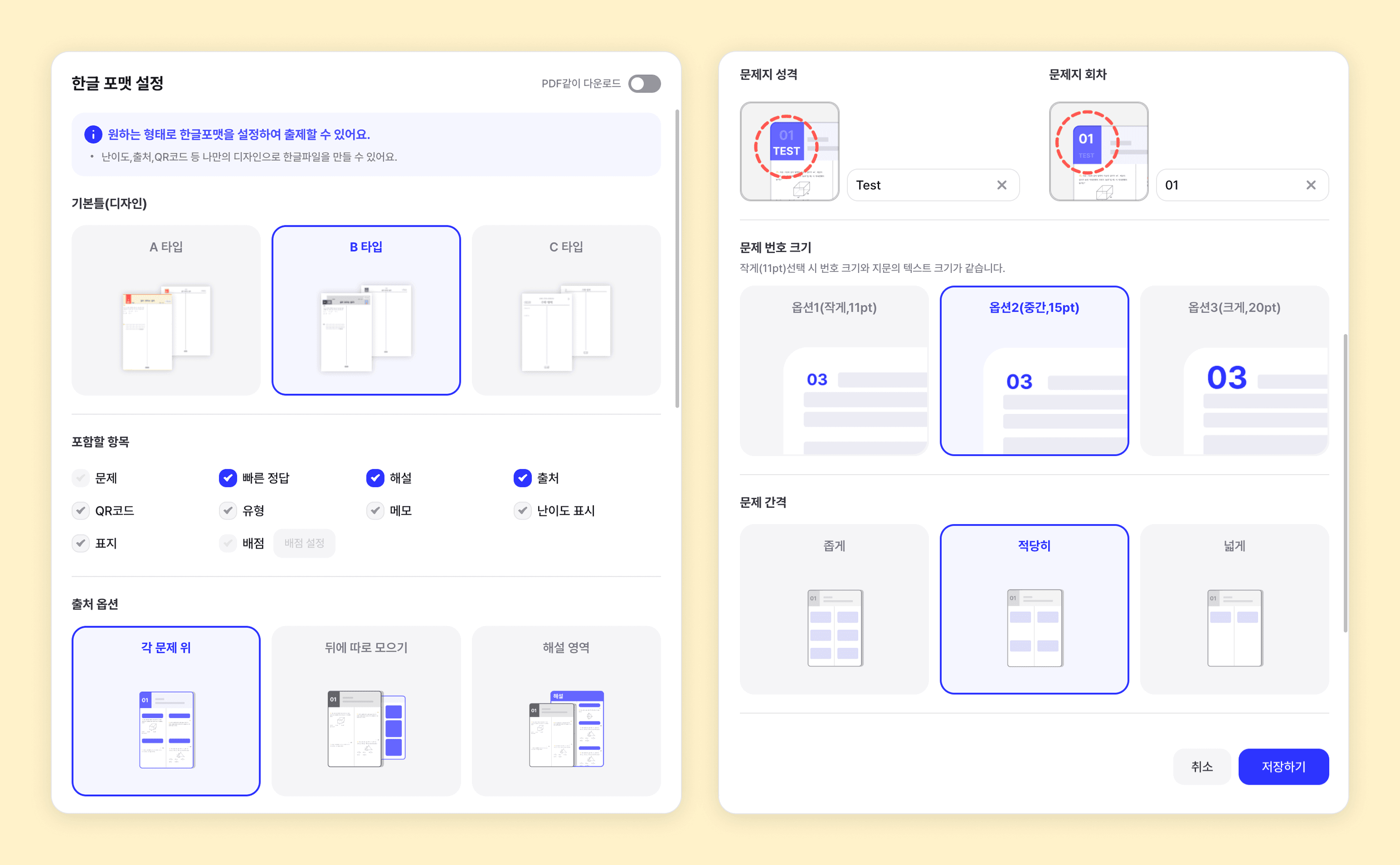The width and height of the screenshot is (1400, 865).
Task: Check the 메모 checkbox
Action: (375, 510)
